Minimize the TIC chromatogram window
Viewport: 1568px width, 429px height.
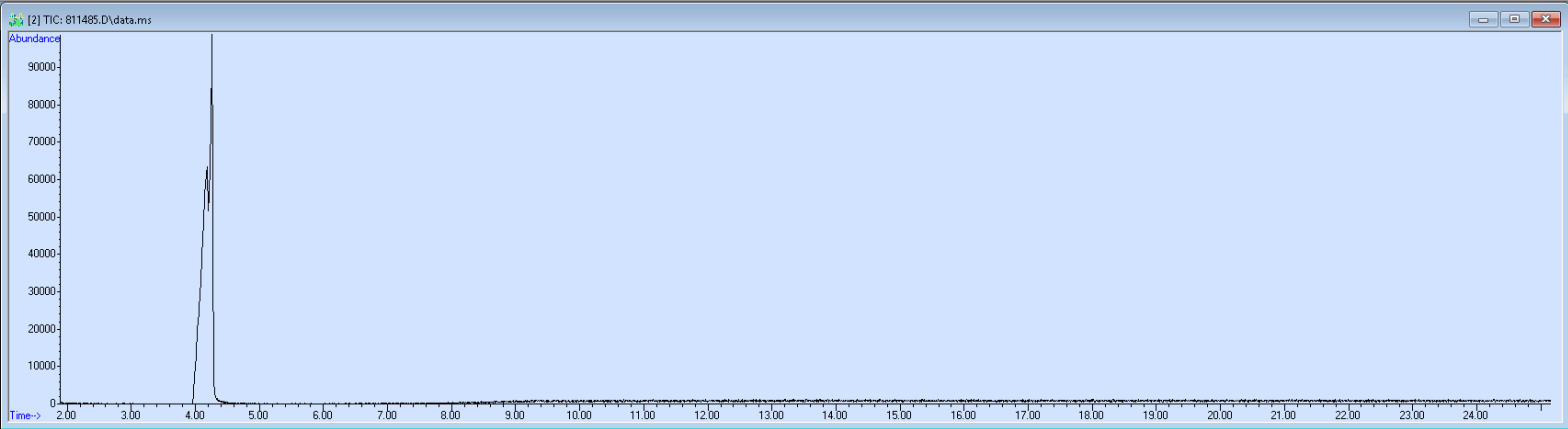click(1486, 19)
